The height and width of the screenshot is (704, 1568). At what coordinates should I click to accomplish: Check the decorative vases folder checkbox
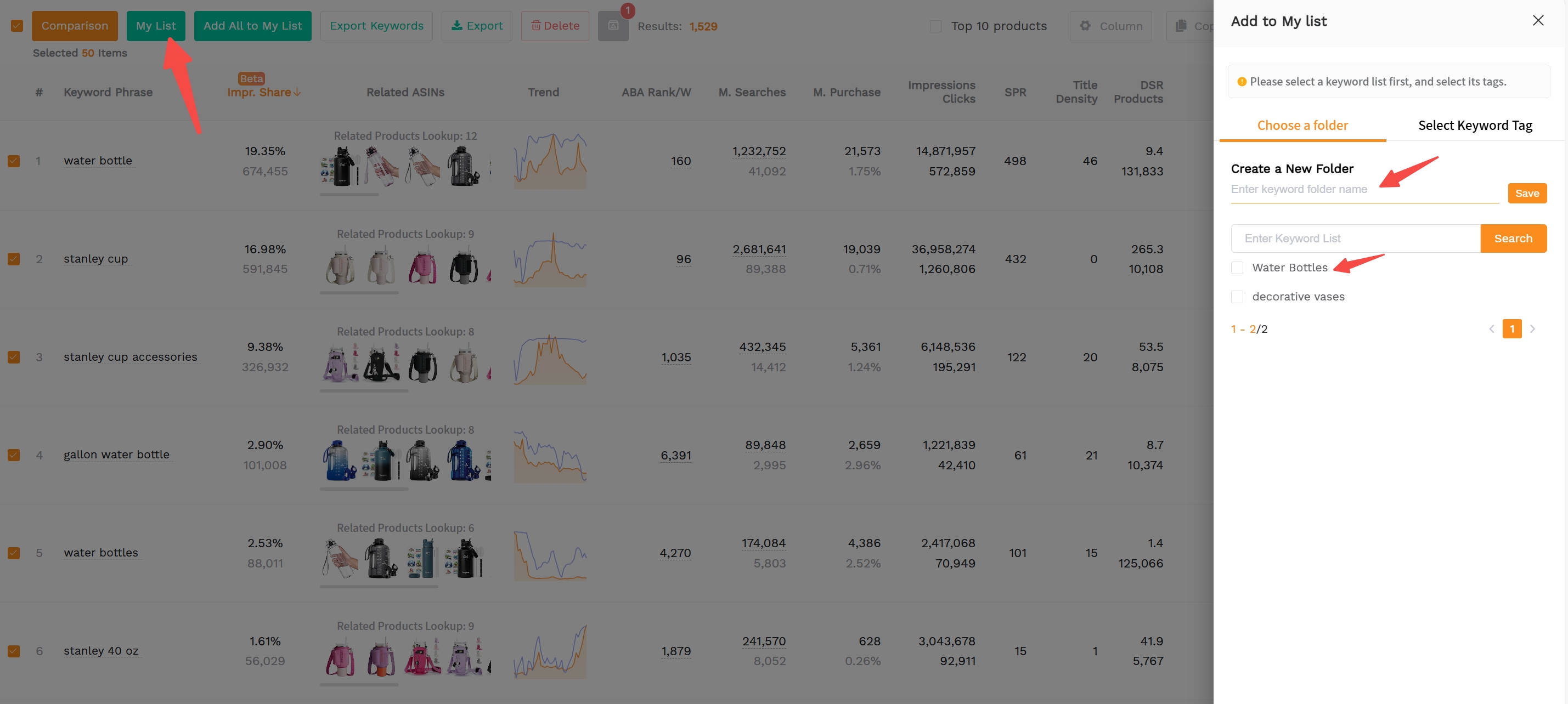coord(1238,297)
